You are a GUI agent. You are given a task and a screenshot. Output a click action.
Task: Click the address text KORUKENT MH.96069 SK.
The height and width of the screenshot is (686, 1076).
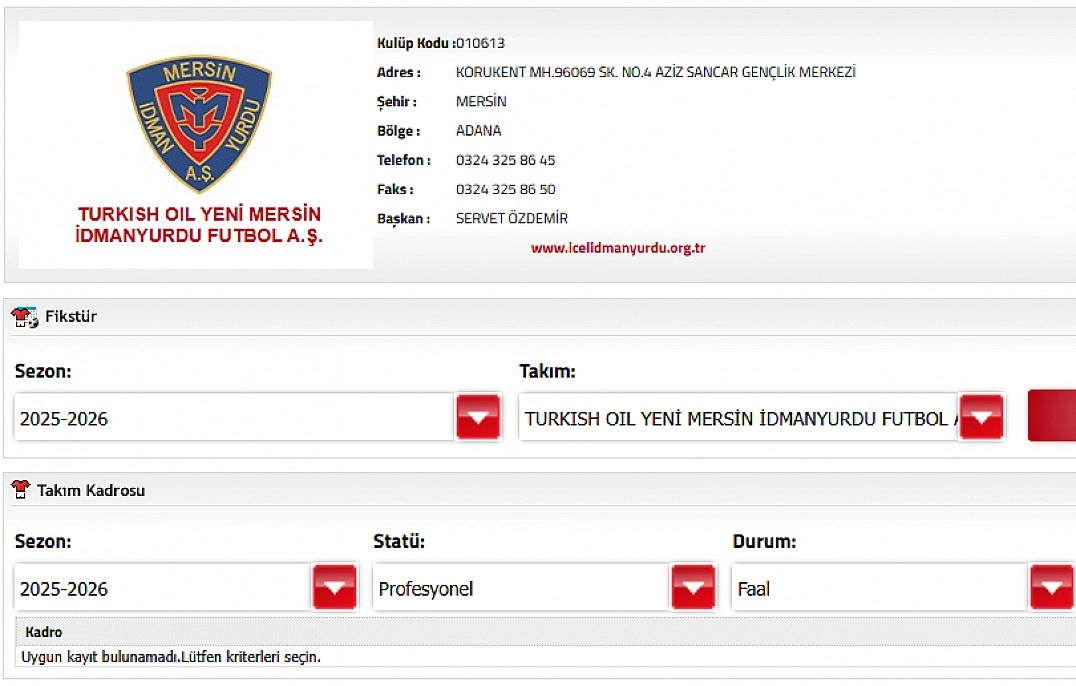pyautogui.click(x=656, y=72)
